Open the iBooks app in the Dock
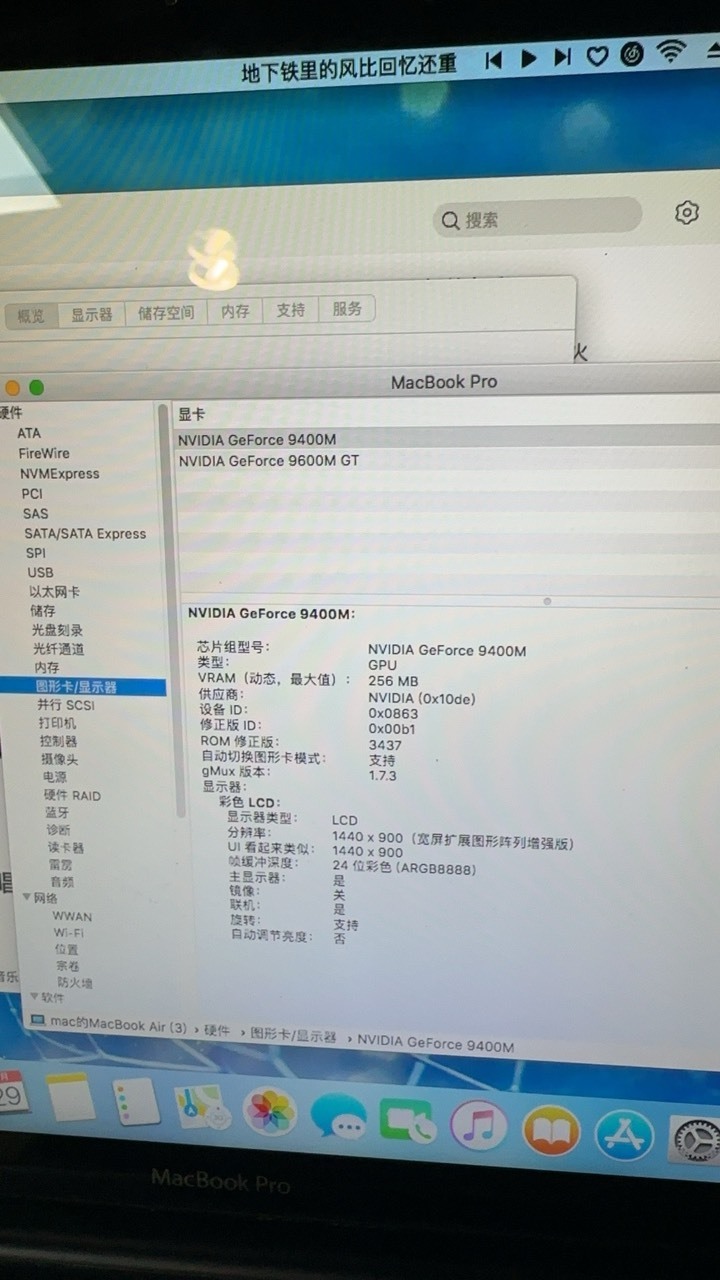Screen dimensions: 720x1280 (551, 1131)
